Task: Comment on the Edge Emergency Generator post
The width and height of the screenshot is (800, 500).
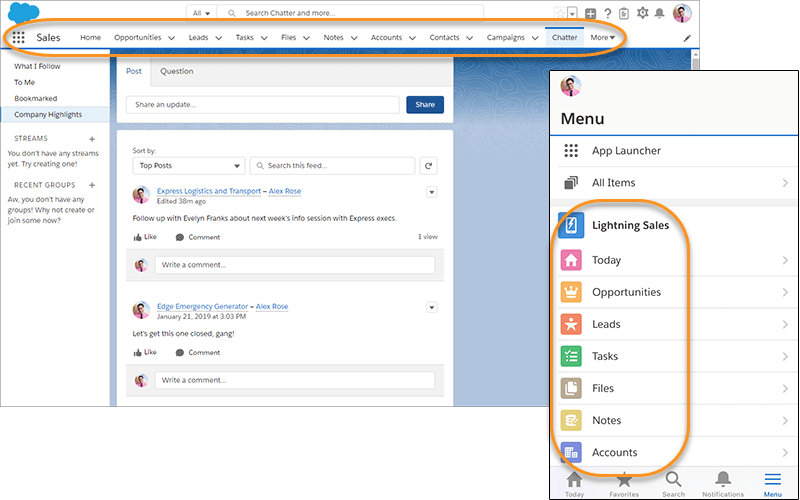Action: click(198, 353)
